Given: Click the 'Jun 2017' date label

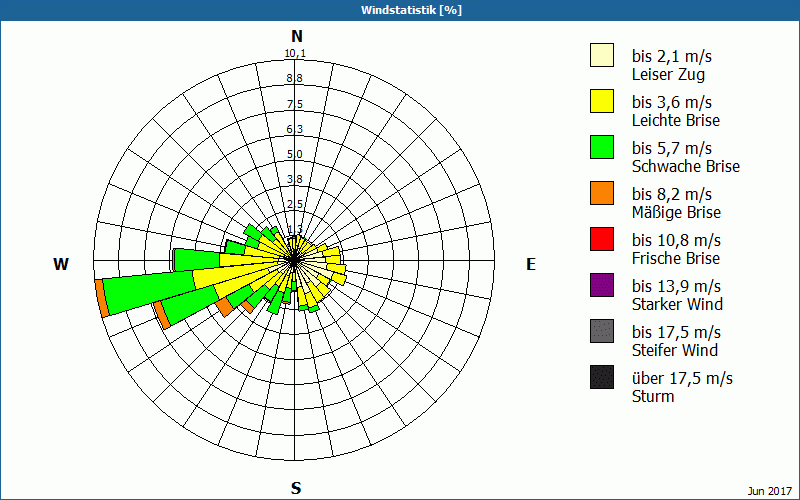Looking at the screenshot, I should [769, 491].
